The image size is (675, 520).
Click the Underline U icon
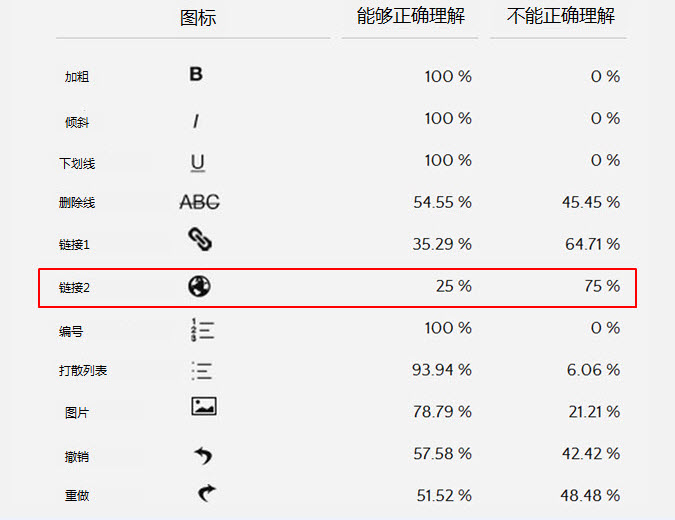(x=198, y=162)
